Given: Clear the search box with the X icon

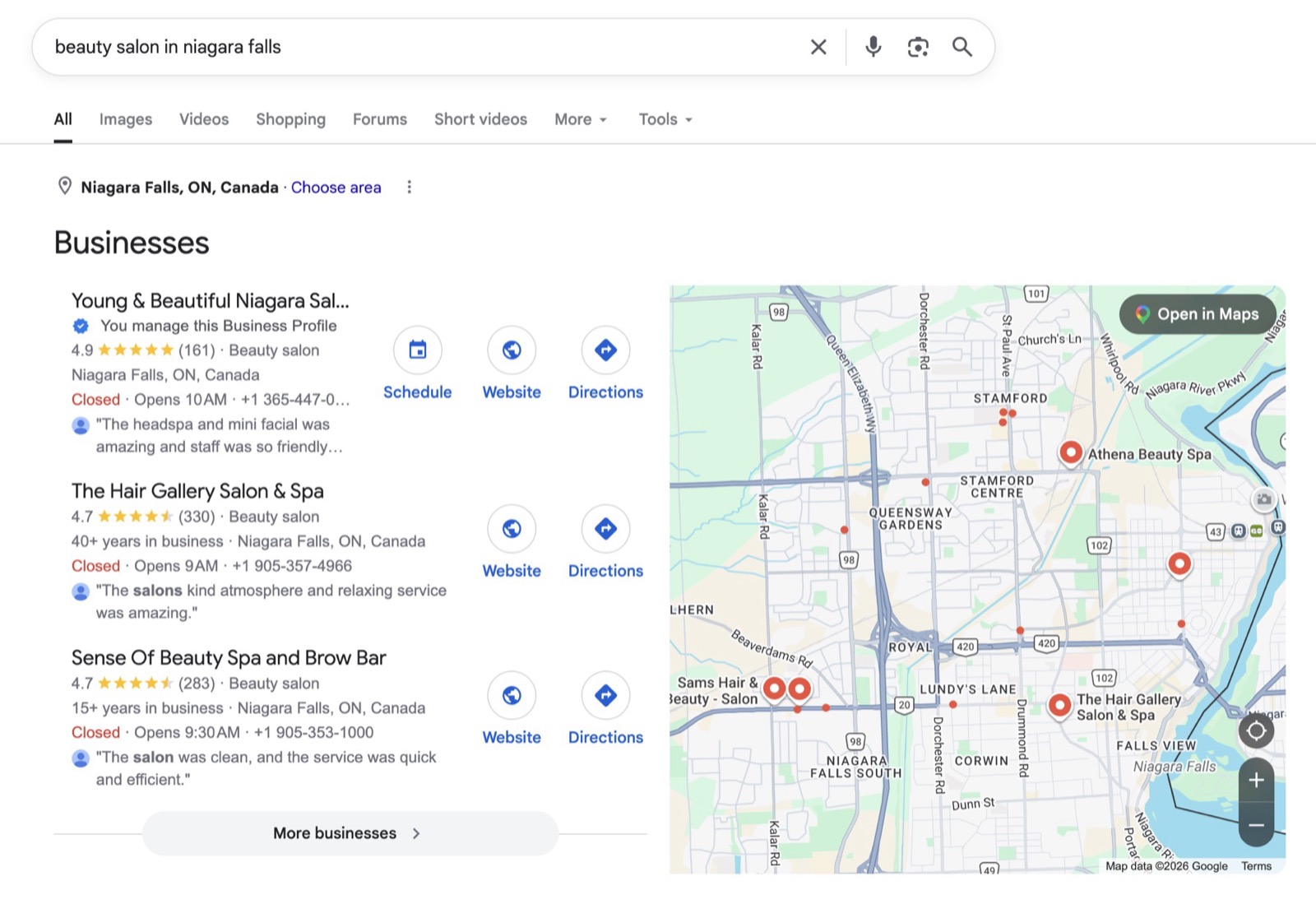Looking at the screenshot, I should (818, 47).
